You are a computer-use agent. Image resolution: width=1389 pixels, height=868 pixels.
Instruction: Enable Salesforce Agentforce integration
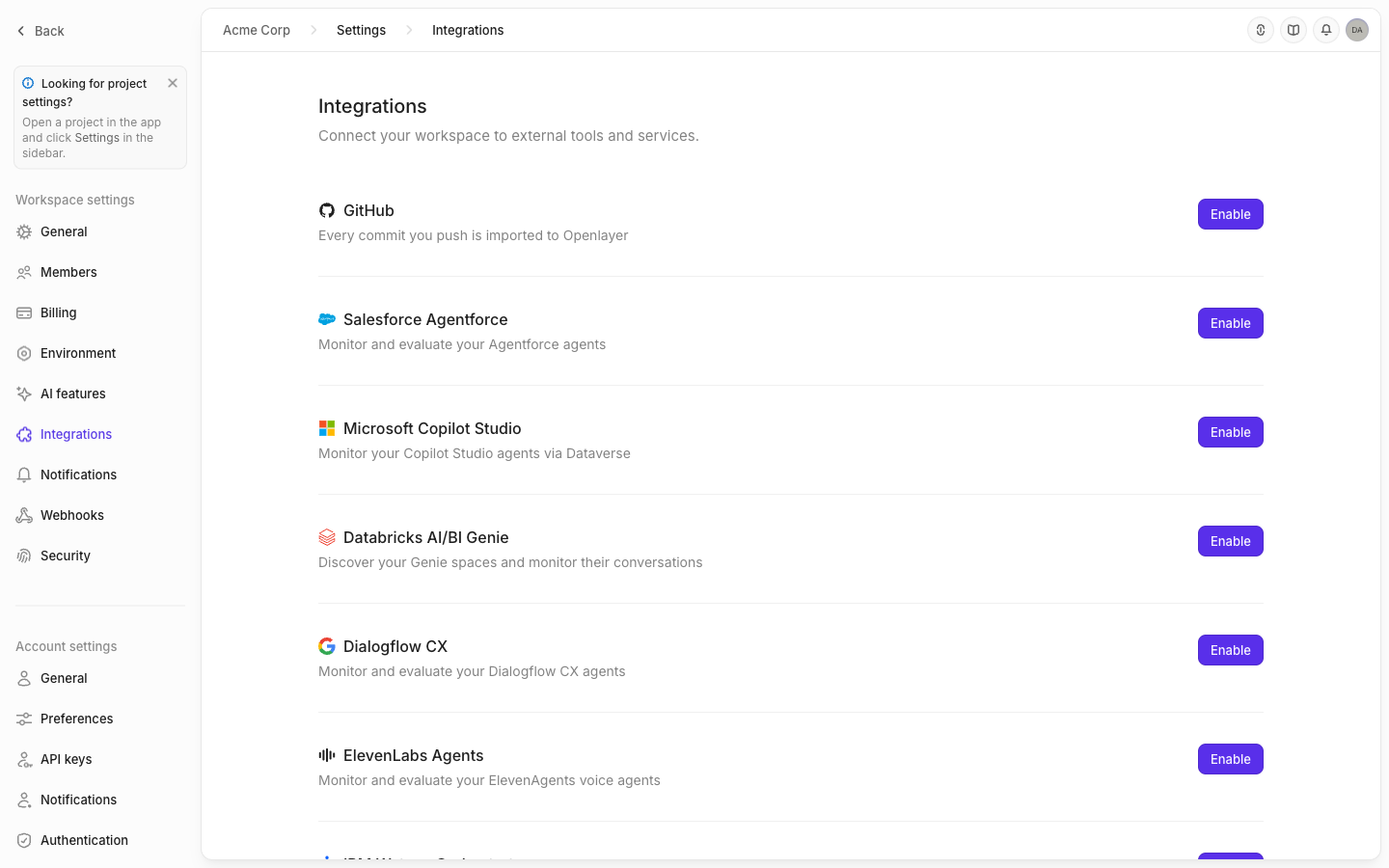pos(1231,323)
